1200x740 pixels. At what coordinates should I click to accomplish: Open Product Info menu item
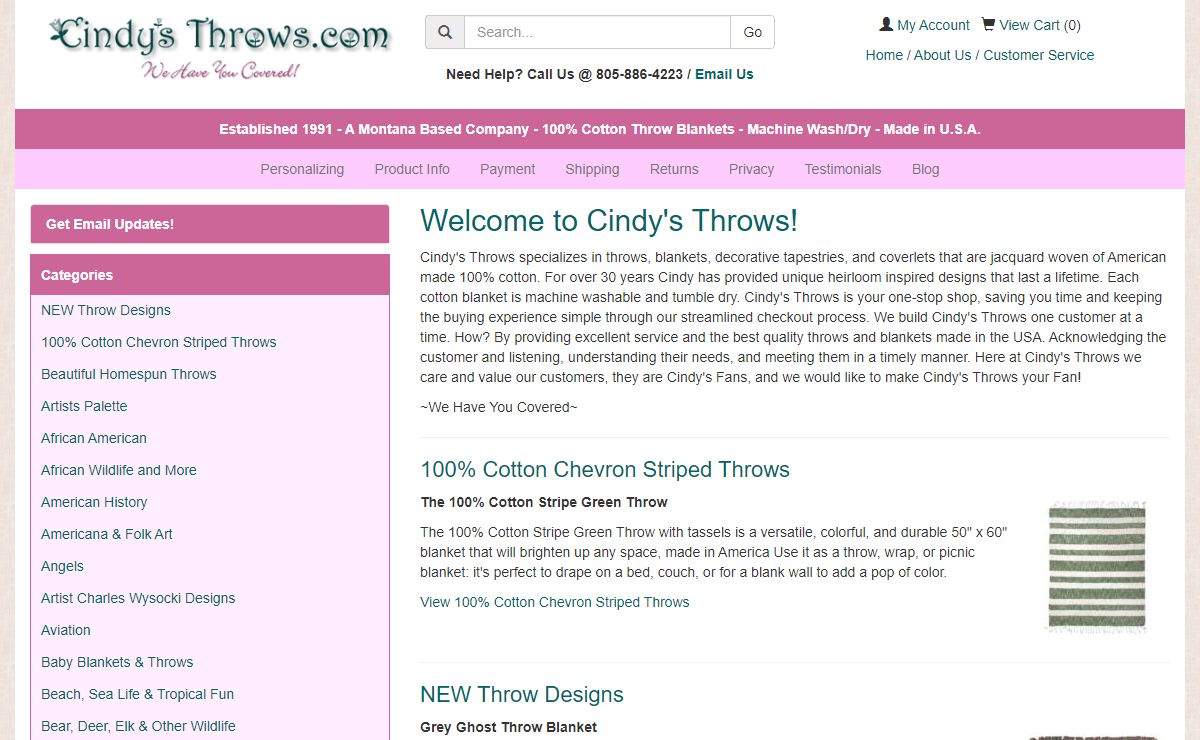(x=412, y=169)
